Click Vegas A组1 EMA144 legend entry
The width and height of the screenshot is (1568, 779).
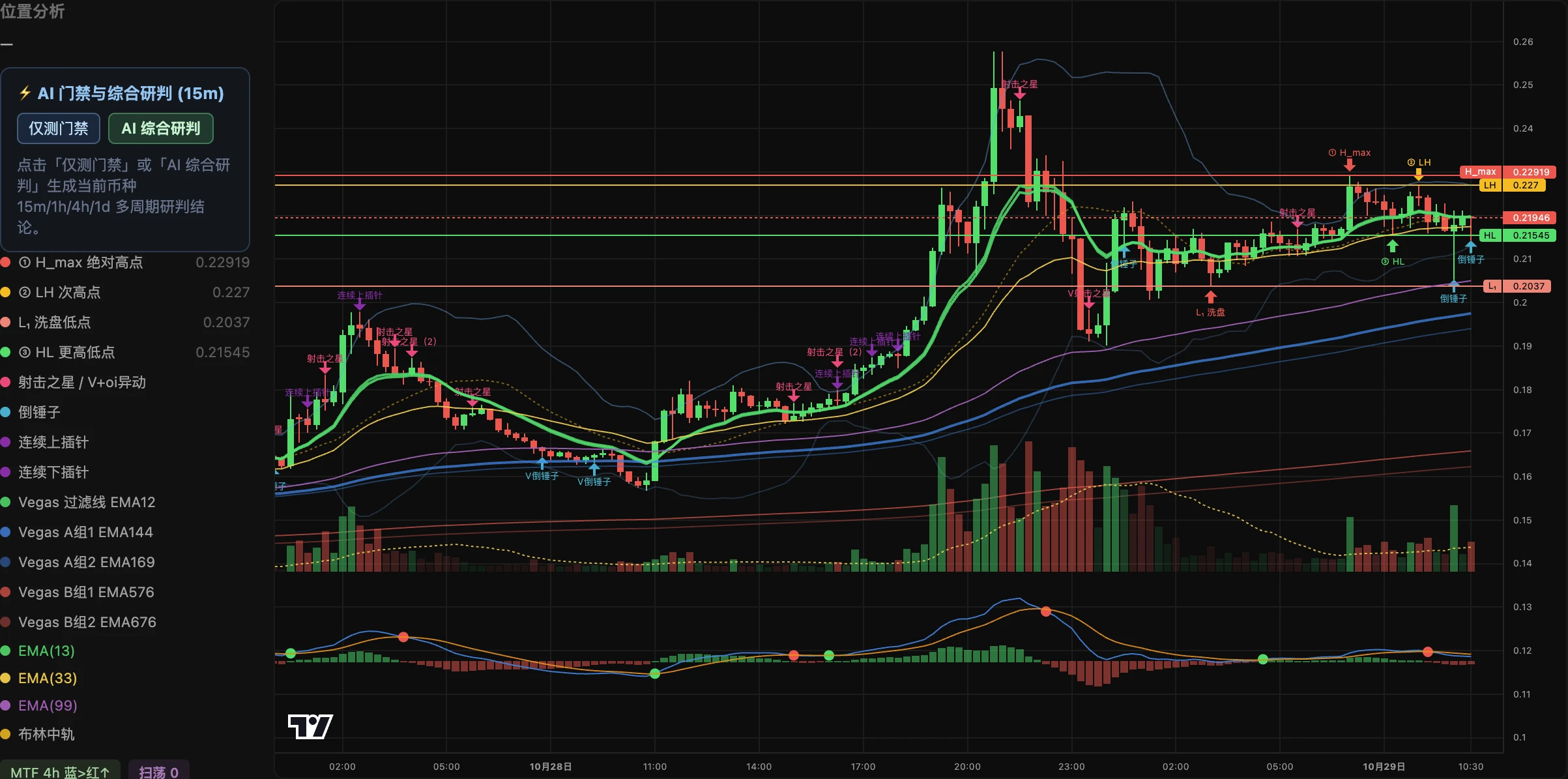pyautogui.click(x=77, y=532)
